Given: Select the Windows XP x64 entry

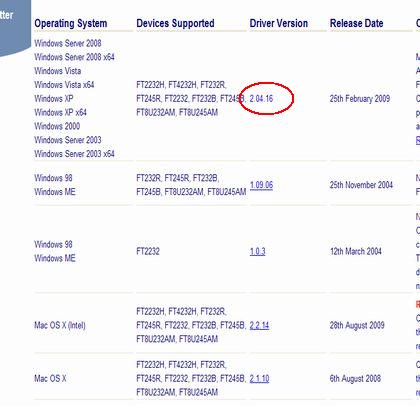Looking at the screenshot, I should coord(60,112).
